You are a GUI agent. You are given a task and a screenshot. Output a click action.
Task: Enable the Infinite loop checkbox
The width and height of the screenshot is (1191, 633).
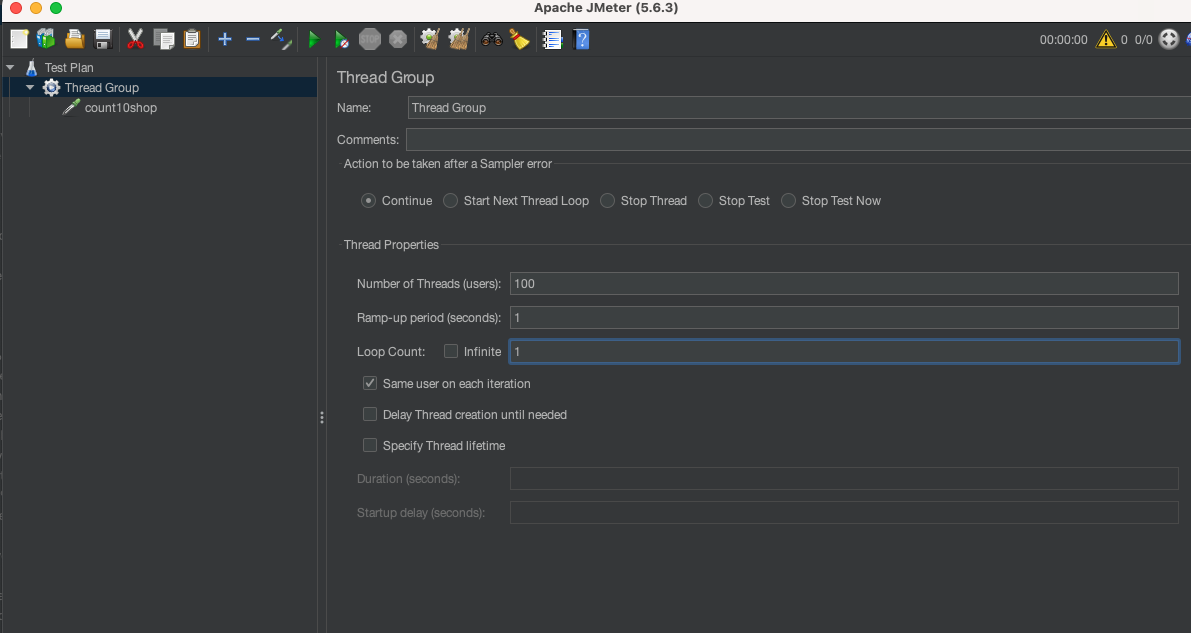(x=451, y=351)
